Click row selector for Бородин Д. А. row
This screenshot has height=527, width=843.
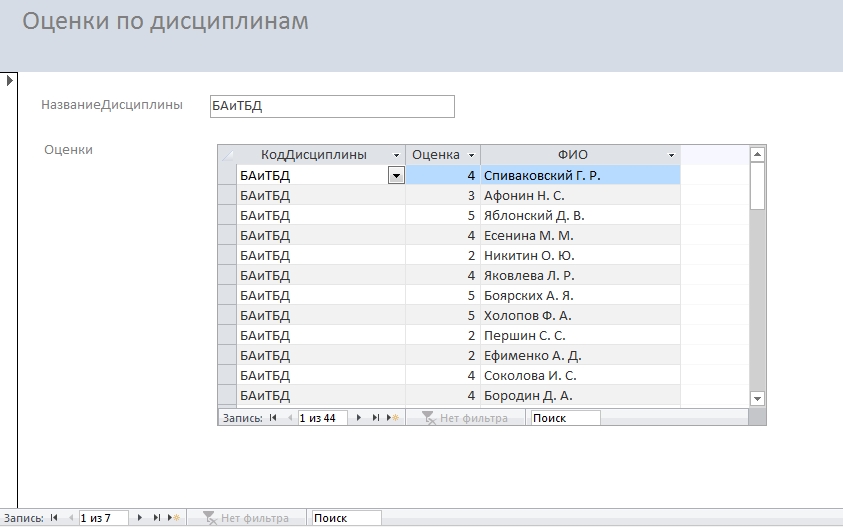tap(227, 395)
